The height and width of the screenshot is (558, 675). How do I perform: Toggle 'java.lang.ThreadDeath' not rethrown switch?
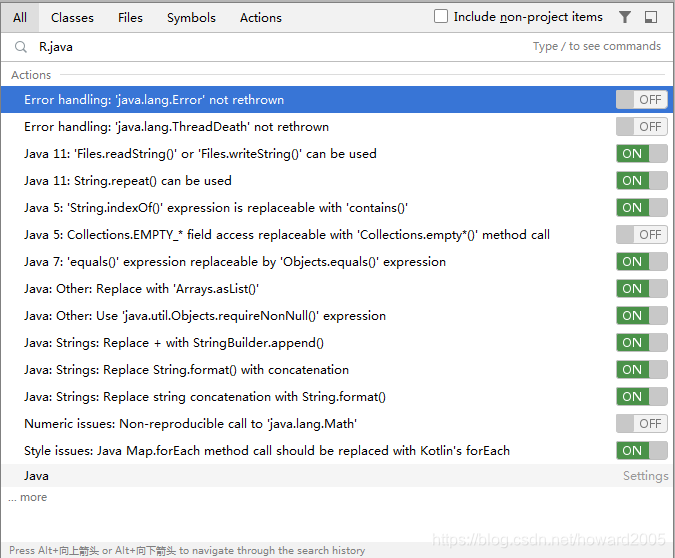[x=641, y=127]
